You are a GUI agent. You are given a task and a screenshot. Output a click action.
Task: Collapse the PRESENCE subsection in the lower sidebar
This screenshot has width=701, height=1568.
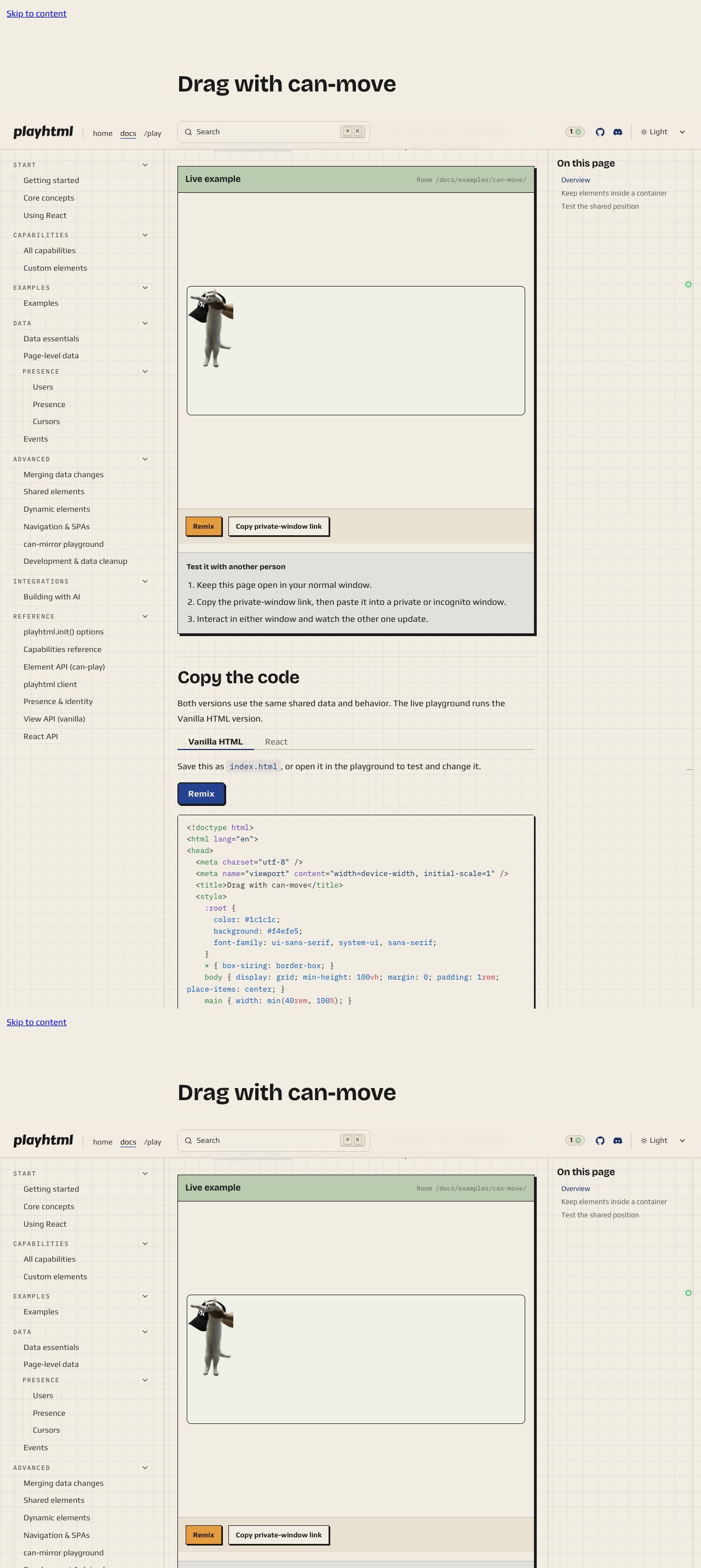tap(145, 1380)
